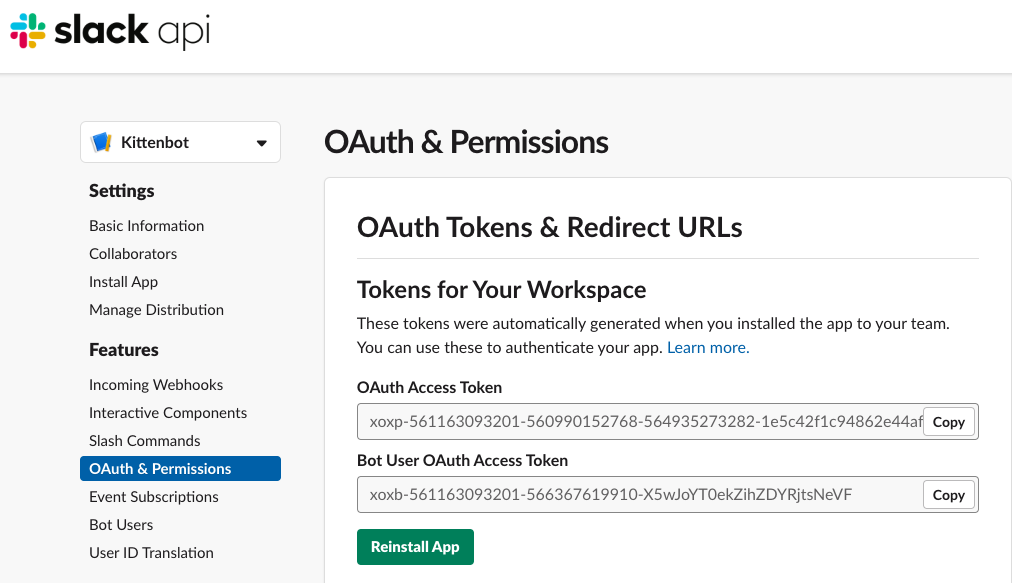Open the Slash Commands page
The width and height of the screenshot is (1012, 583).
point(145,441)
